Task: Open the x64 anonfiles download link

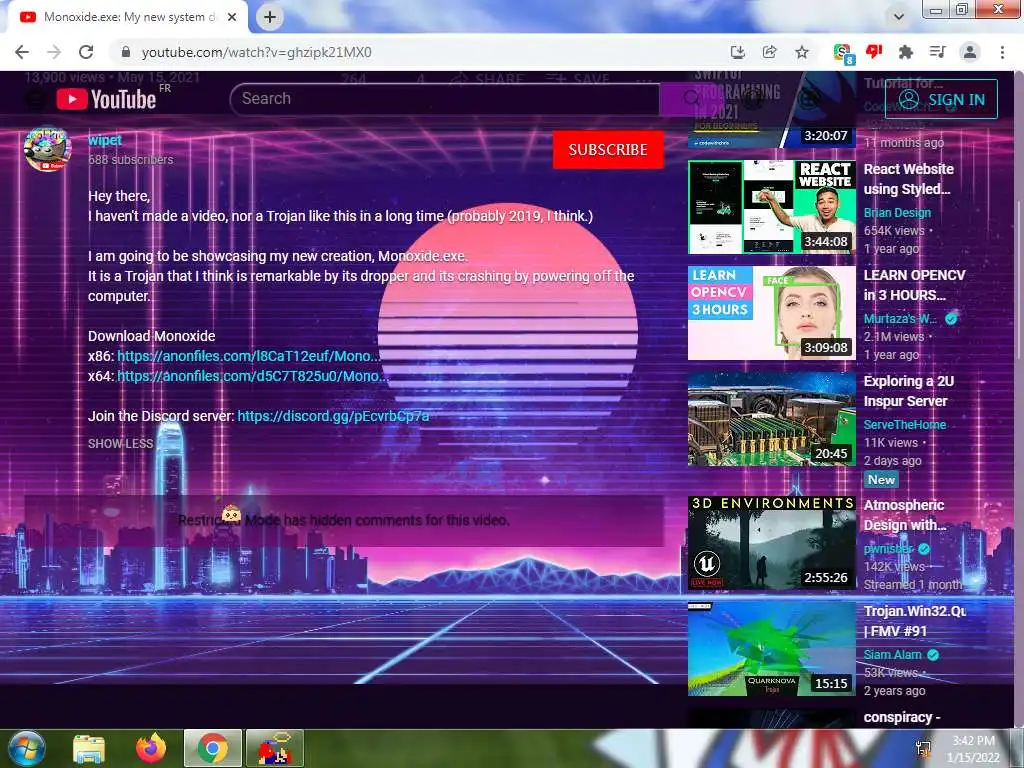Action: click(x=251, y=376)
